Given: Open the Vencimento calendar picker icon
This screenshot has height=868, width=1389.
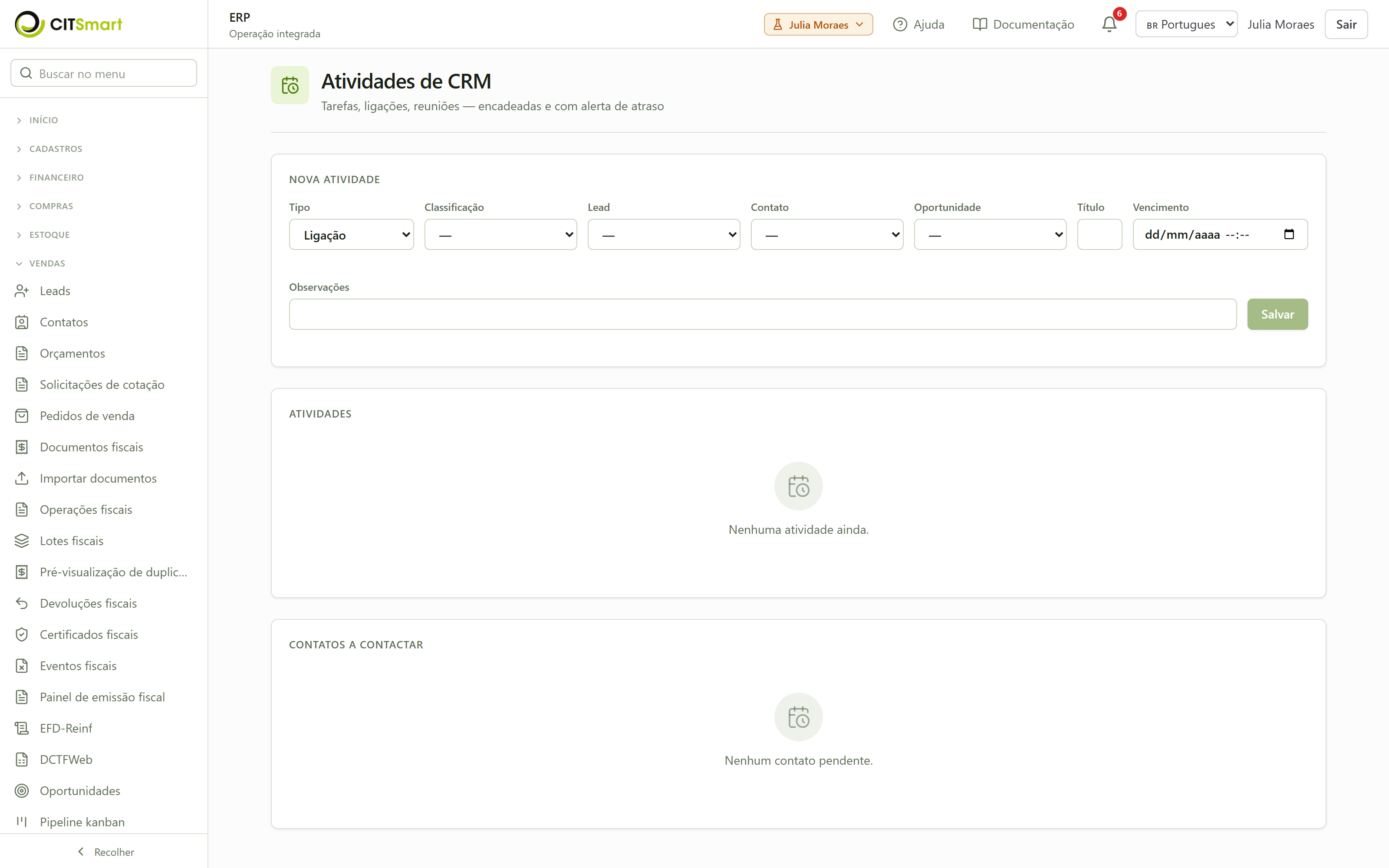Looking at the screenshot, I should [x=1289, y=234].
